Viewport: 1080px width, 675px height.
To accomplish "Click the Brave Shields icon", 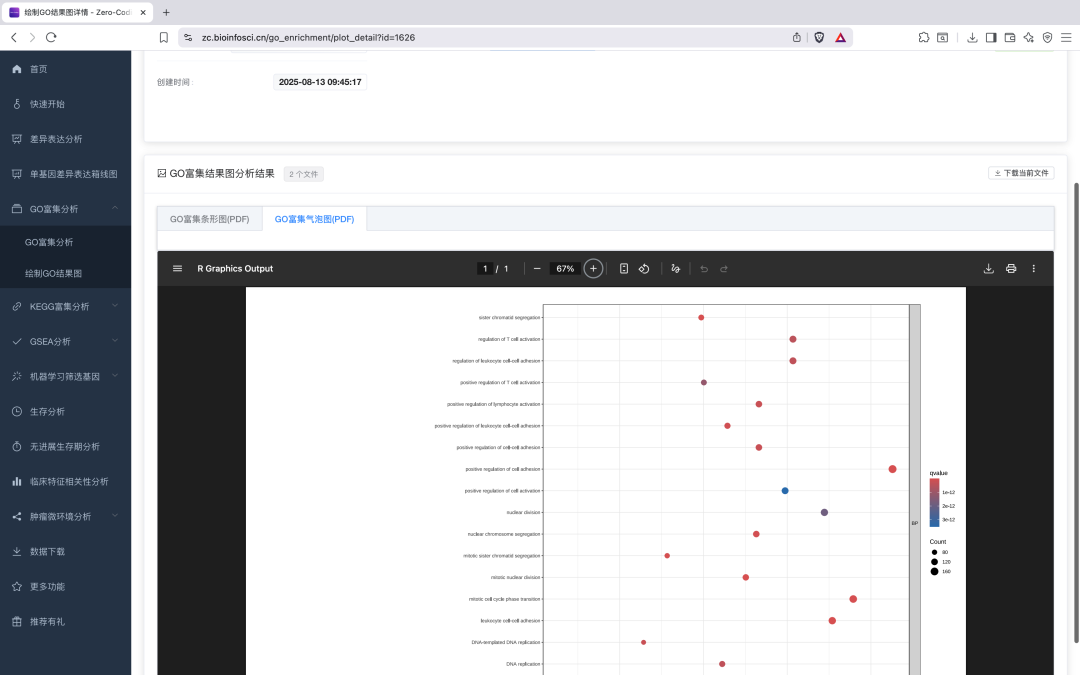I will coord(819,37).
